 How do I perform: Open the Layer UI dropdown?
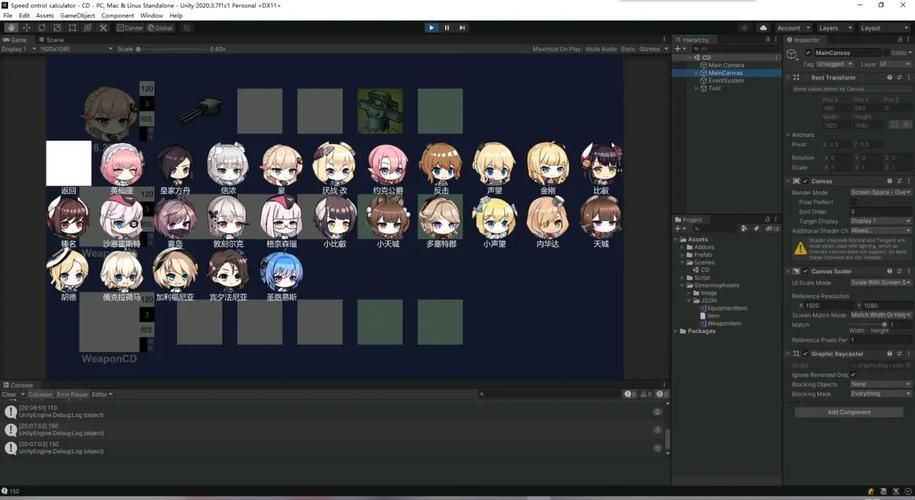[x=895, y=64]
